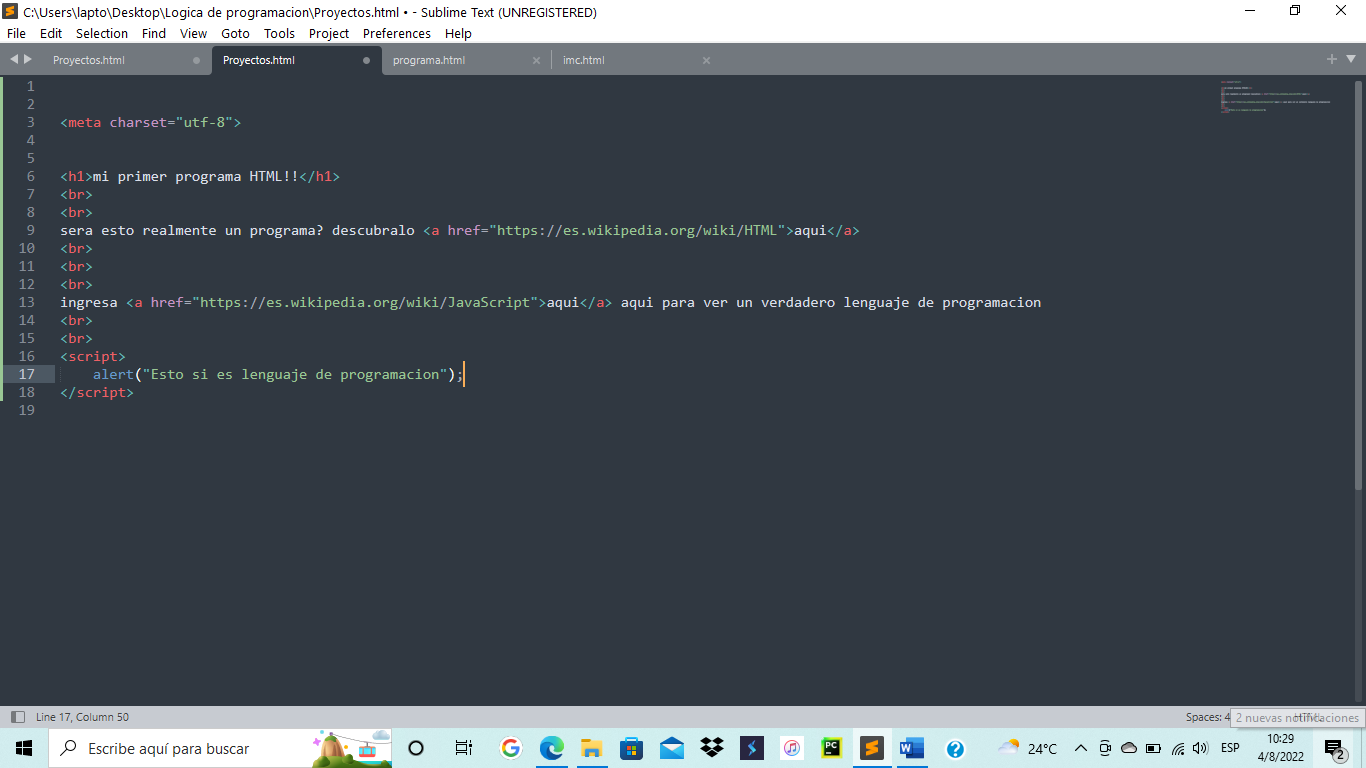Open volume speaker tray icon
Viewport: 1366px width, 768px height.
(x=1200, y=748)
